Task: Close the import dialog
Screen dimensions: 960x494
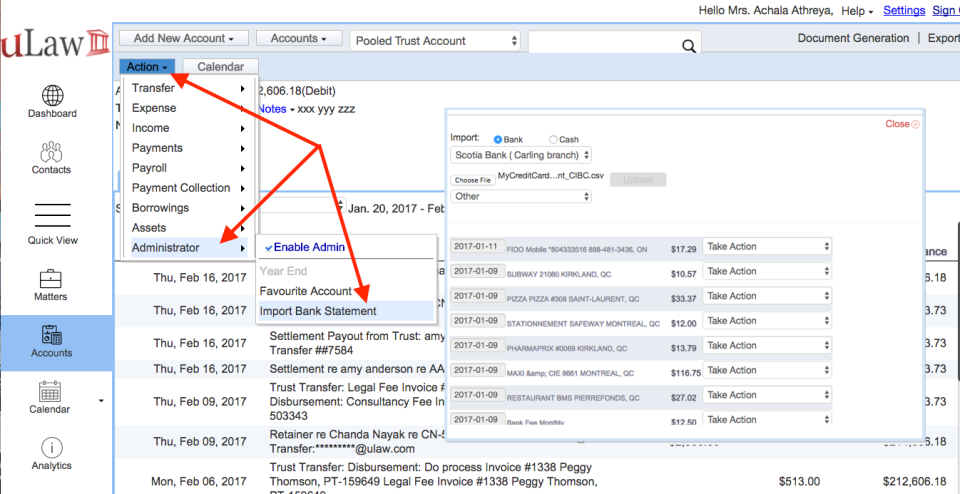Action: point(902,124)
